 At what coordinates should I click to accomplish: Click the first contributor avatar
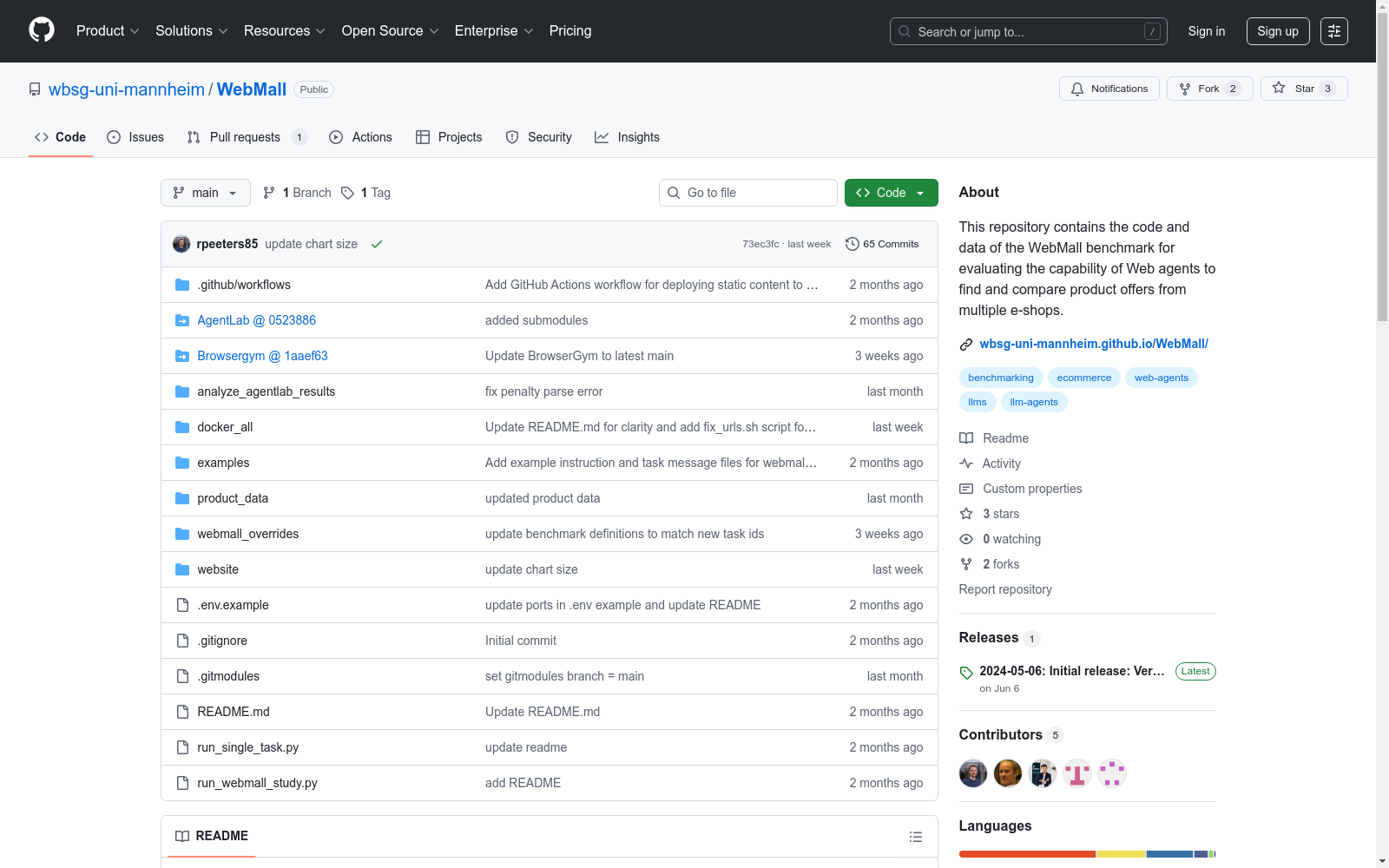tap(973, 773)
